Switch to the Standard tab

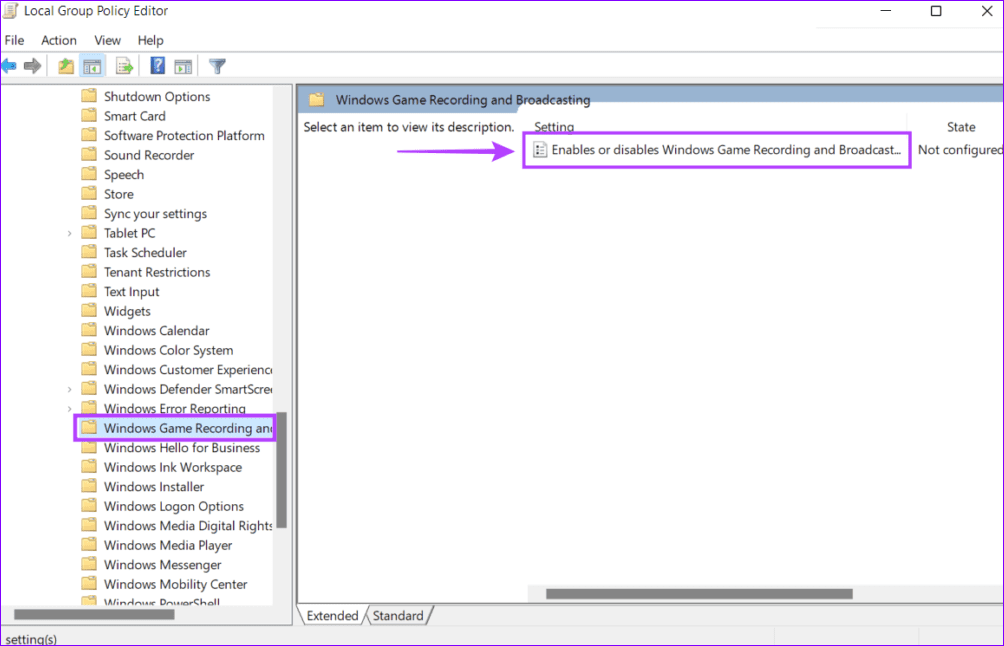pyautogui.click(x=398, y=615)
